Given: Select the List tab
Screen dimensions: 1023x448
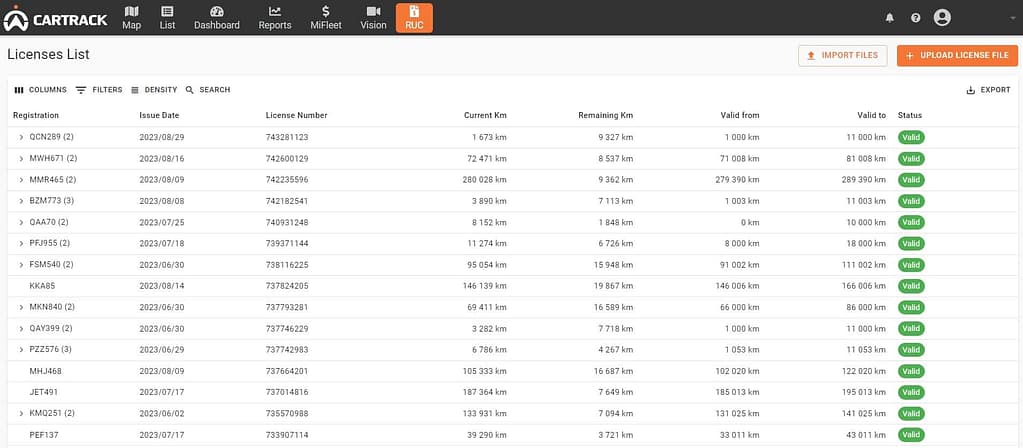Looking at the screenshot, I should [x=167, y=17].
